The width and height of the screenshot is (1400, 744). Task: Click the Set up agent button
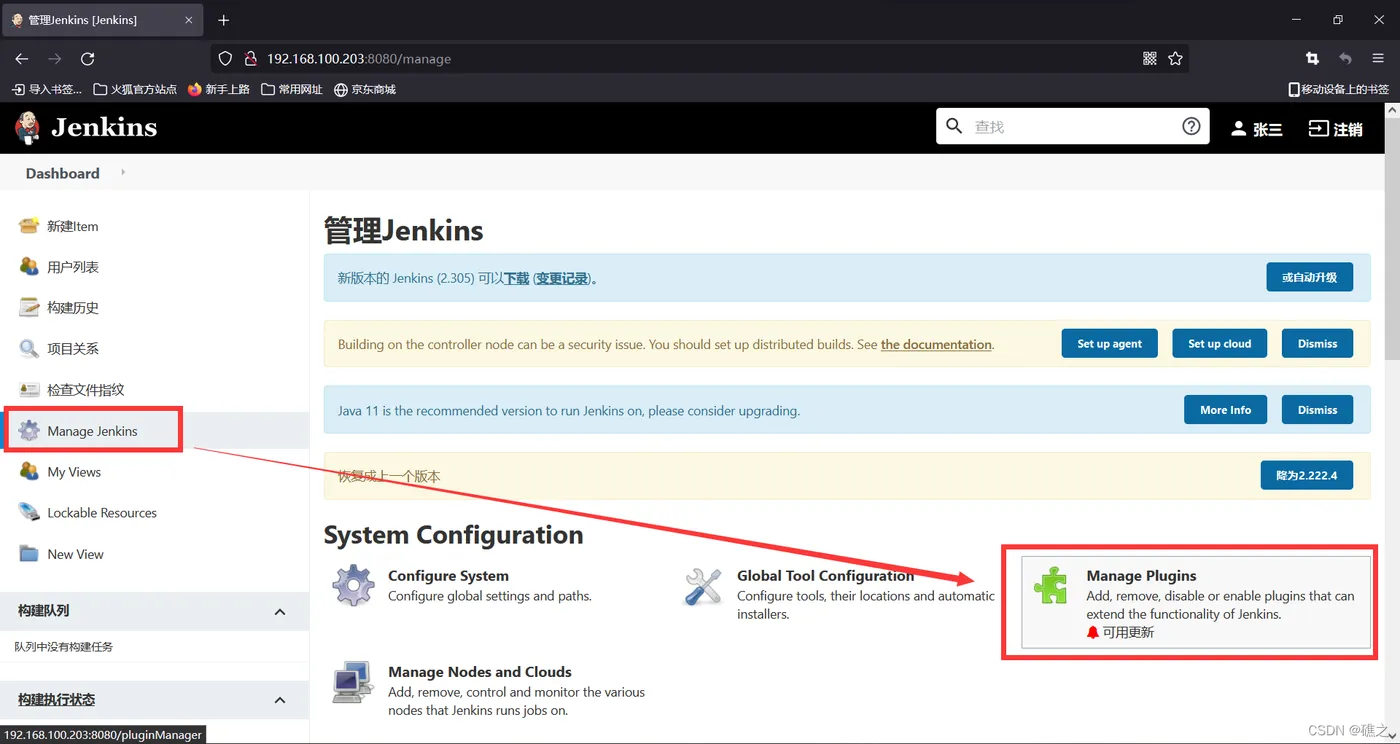click(x=1109, y=343)
